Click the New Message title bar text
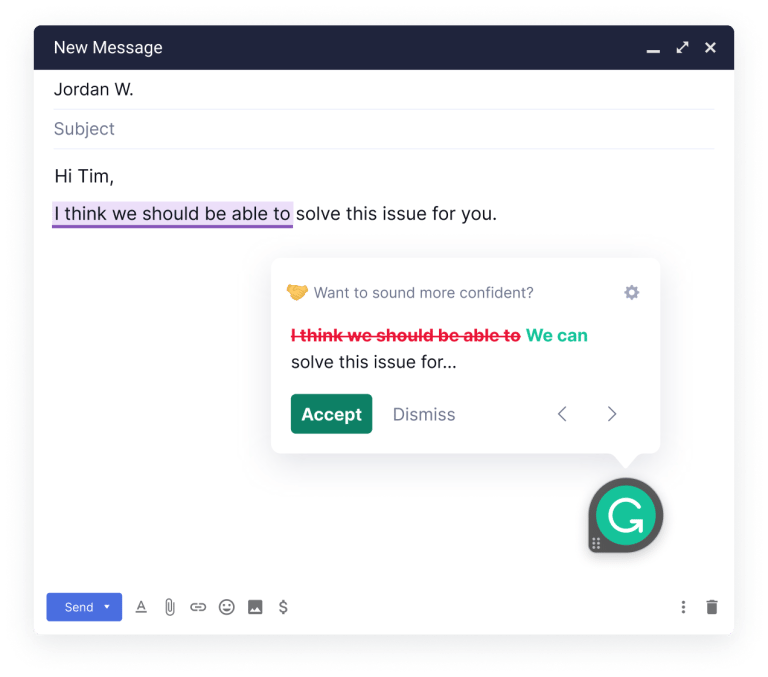The image size is (768, 677). (108, 48)
